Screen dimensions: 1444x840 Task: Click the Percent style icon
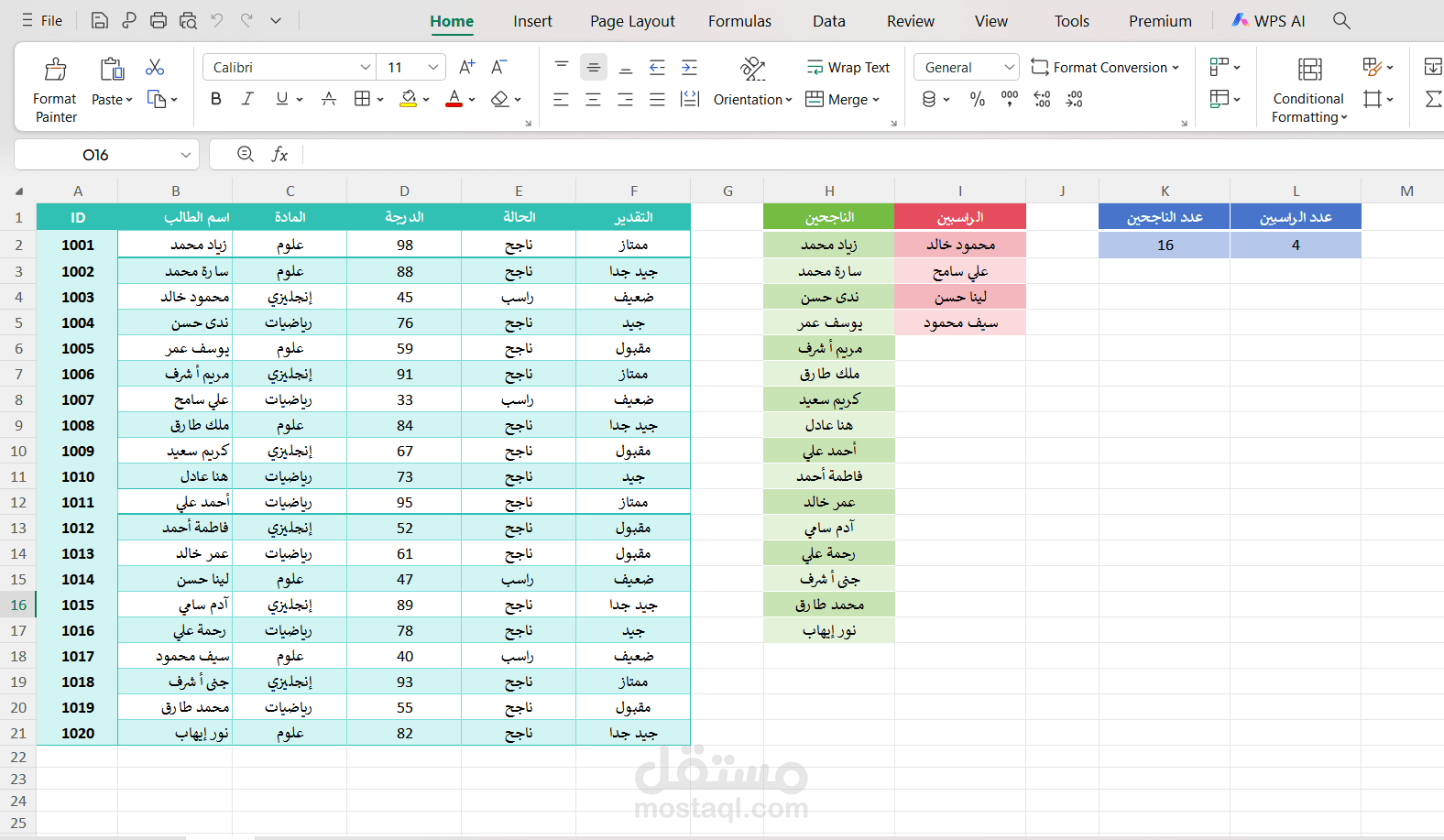[x=978, y=99]
